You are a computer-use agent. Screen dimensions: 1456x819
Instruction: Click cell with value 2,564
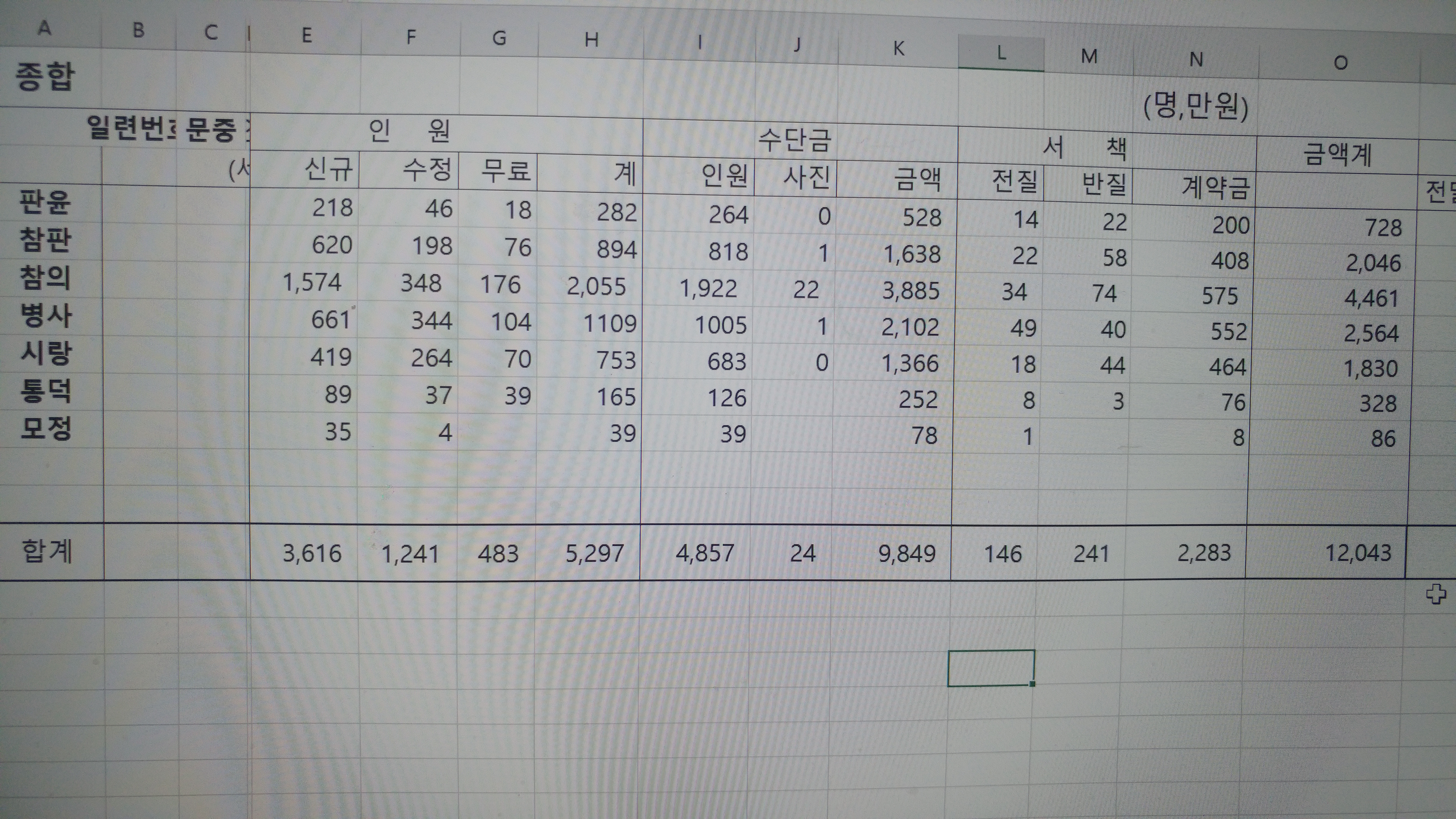(x=1371, y=334)
